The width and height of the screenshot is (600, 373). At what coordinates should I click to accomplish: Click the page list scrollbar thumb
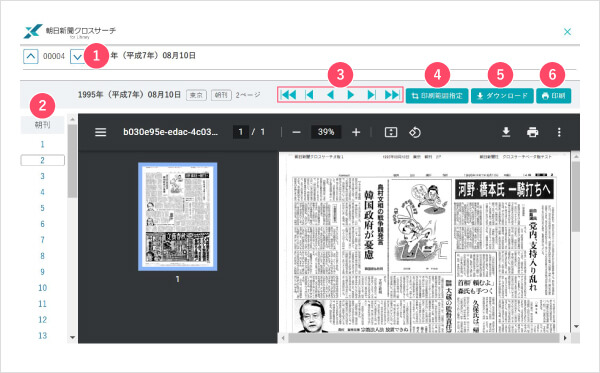tap(72, 161)
